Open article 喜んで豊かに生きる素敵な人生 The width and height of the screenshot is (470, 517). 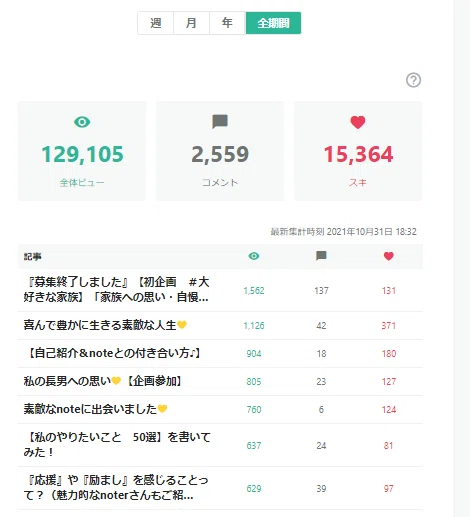click(105, 325)
